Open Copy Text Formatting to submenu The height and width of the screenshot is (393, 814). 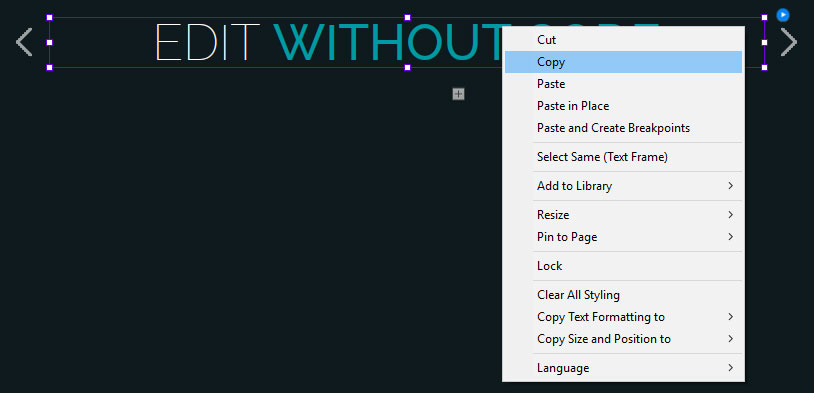(x=623, y=317)
